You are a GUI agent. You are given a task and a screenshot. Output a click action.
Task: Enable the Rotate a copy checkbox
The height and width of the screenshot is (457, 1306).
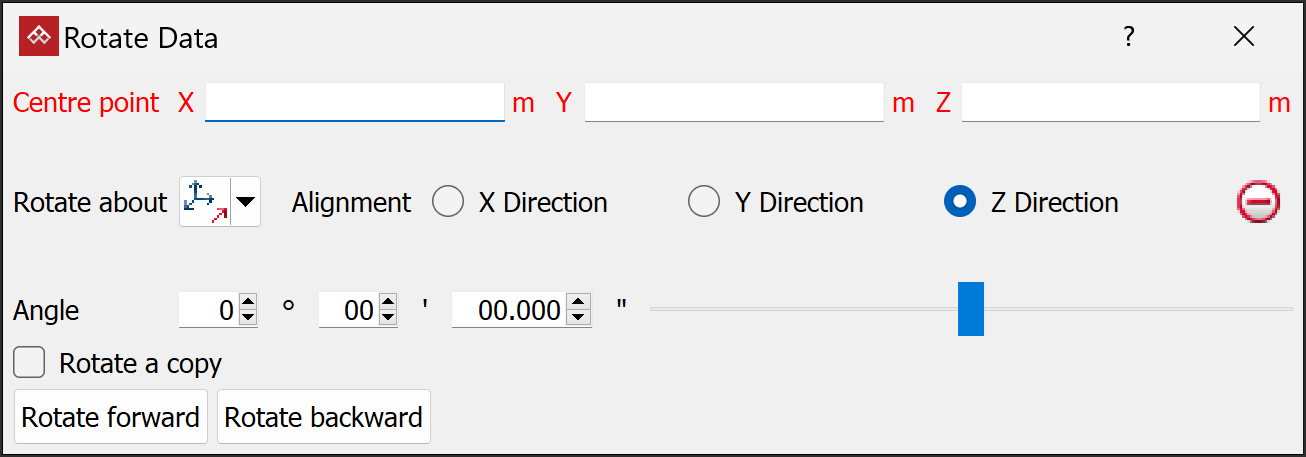[x=29, y=363]
